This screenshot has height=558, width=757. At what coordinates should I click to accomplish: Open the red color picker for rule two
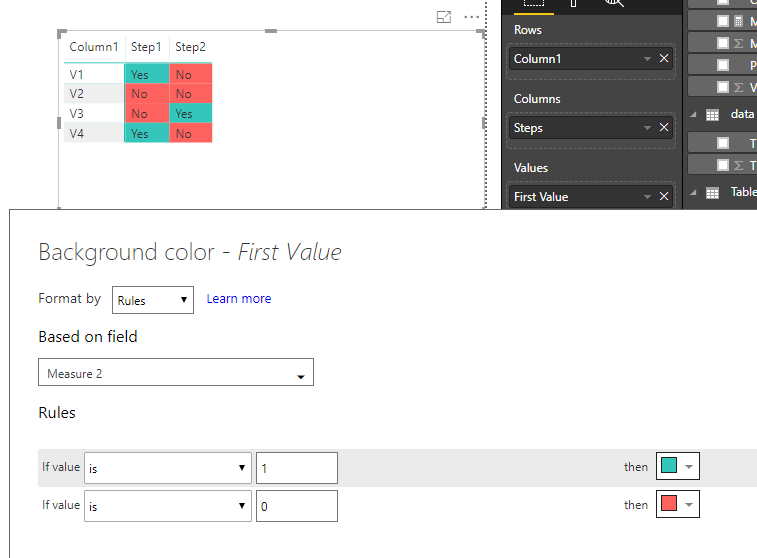(678, 504)
